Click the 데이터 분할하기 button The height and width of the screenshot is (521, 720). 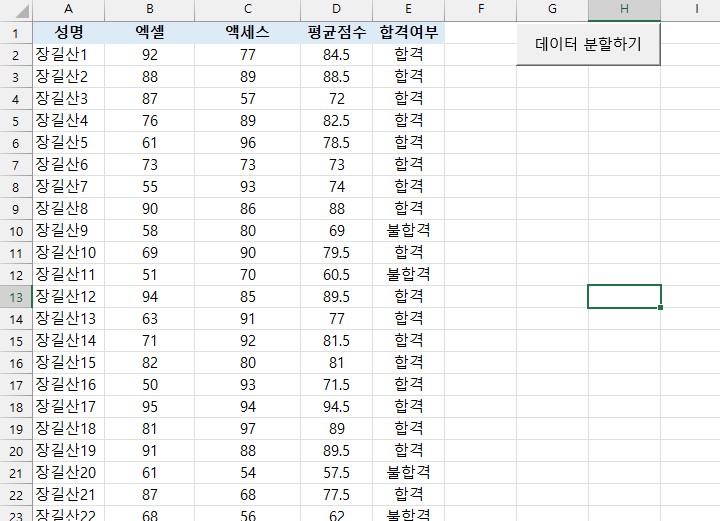click(588, 44)
